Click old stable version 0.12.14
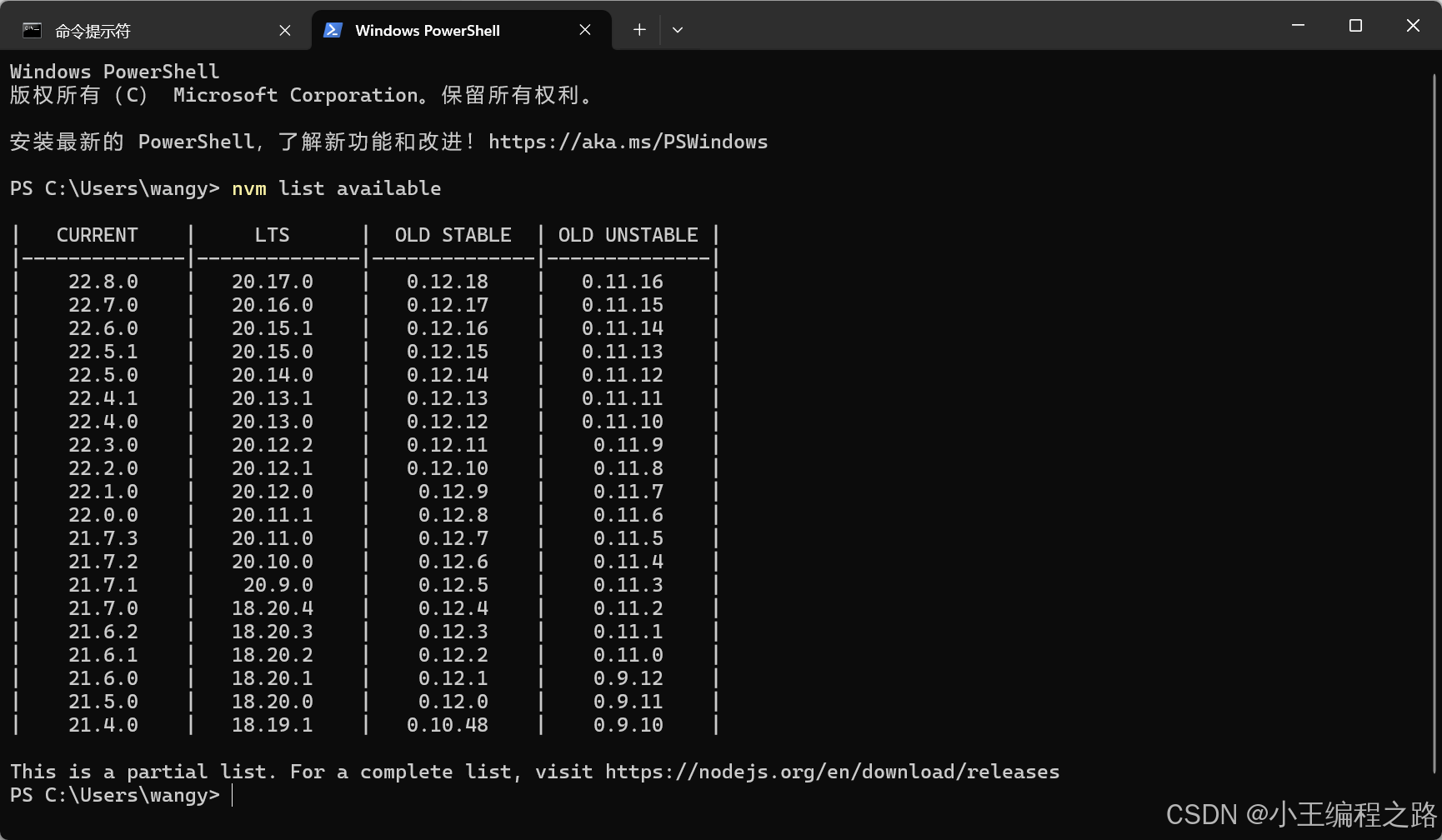1442x840 pixels. pos(448,375)
